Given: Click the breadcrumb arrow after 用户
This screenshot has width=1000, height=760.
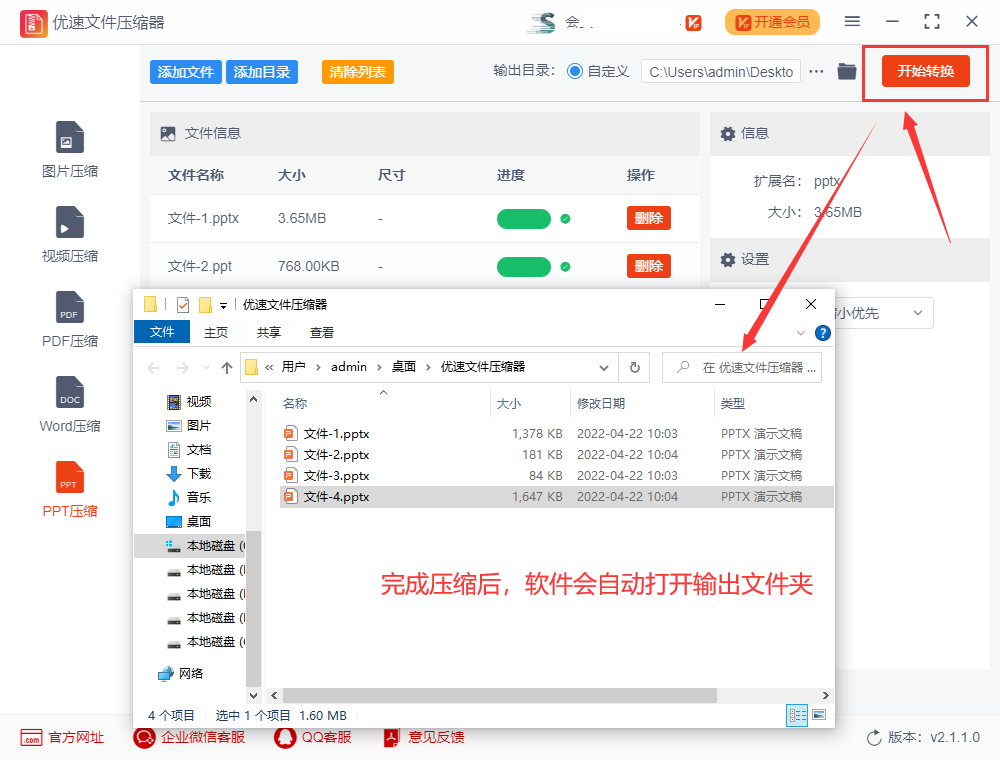Looking at the screenshot, I should click(318, 367).
